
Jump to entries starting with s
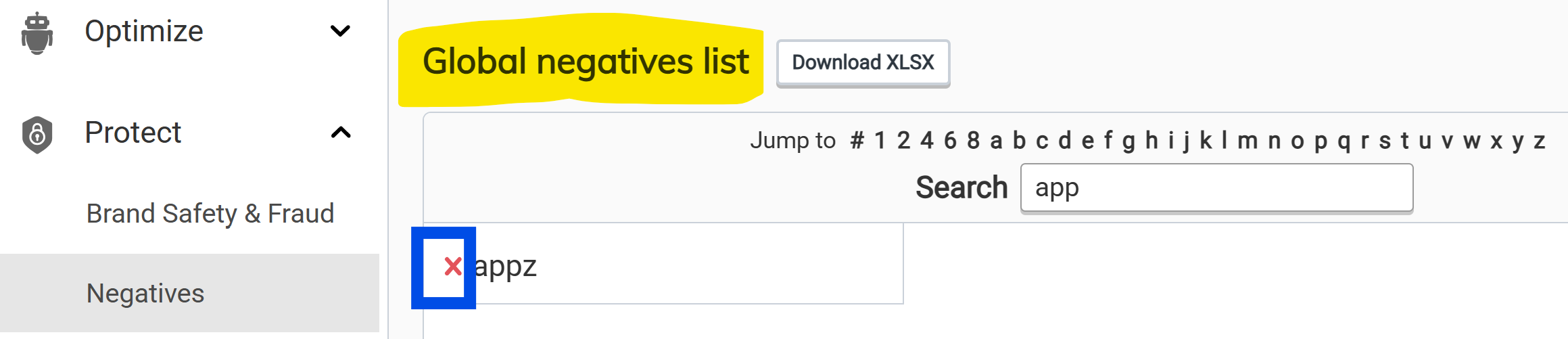click(x=1385, y=141)
